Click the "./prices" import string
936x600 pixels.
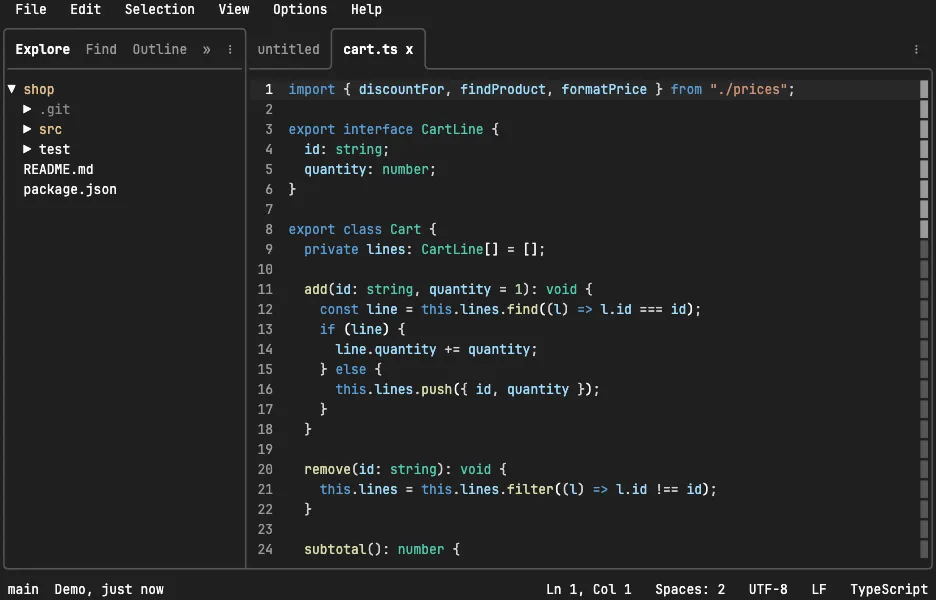tap(749, 90)
